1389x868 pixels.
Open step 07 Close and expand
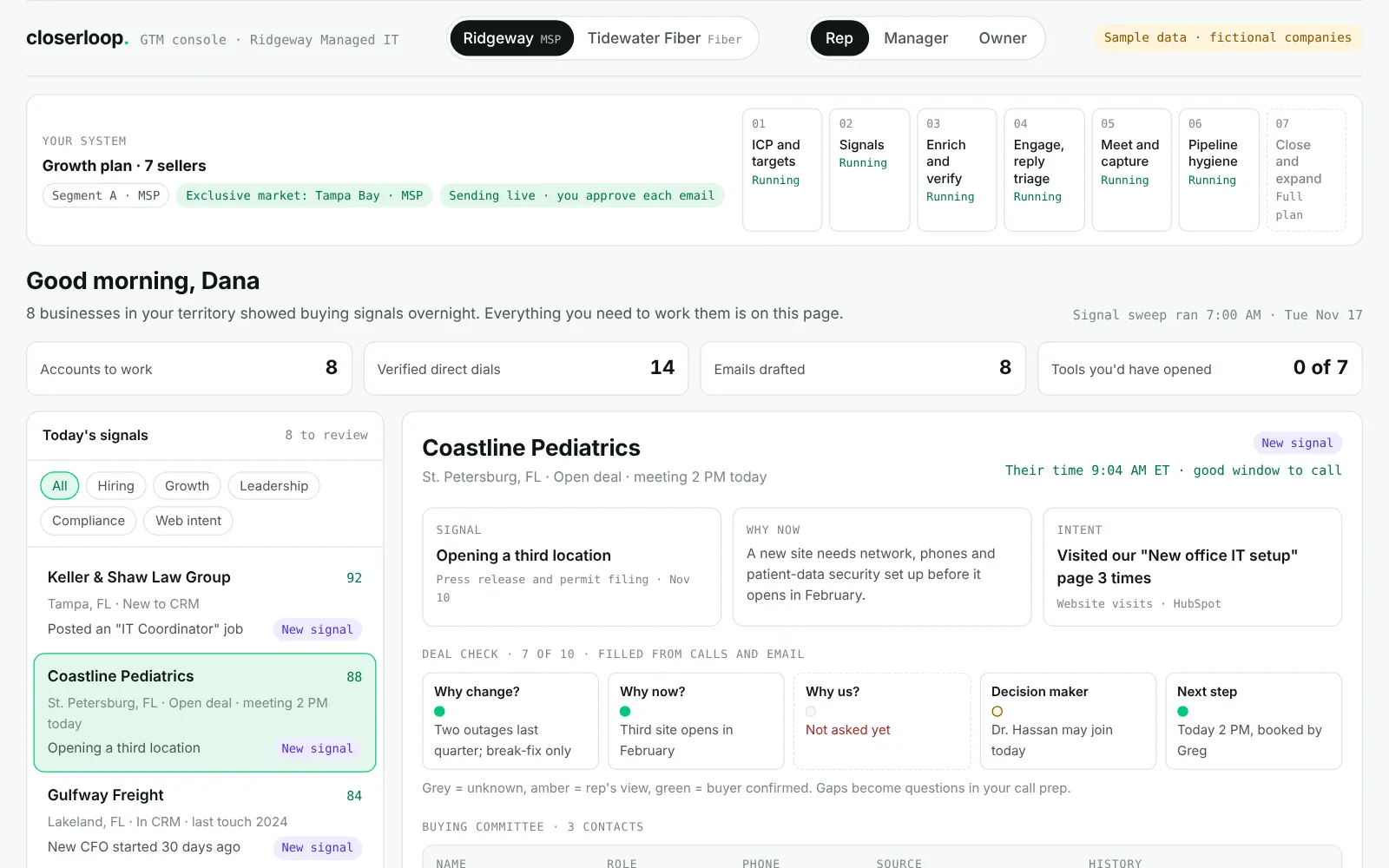point(1306,169)
